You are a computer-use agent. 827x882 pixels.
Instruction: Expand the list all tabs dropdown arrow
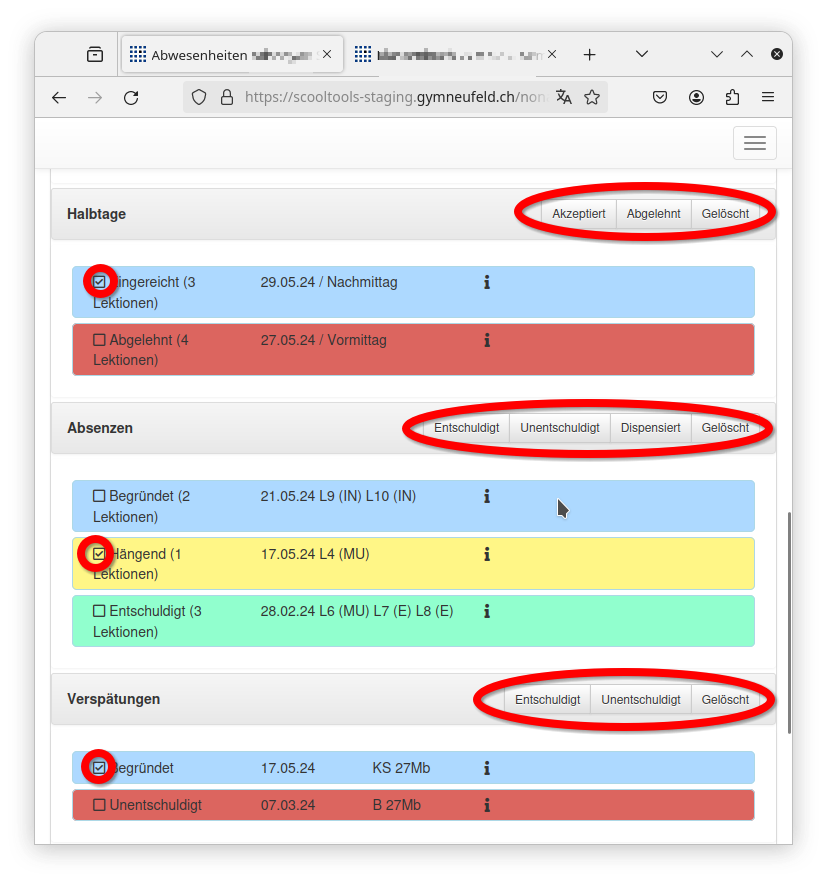point(716,54)
